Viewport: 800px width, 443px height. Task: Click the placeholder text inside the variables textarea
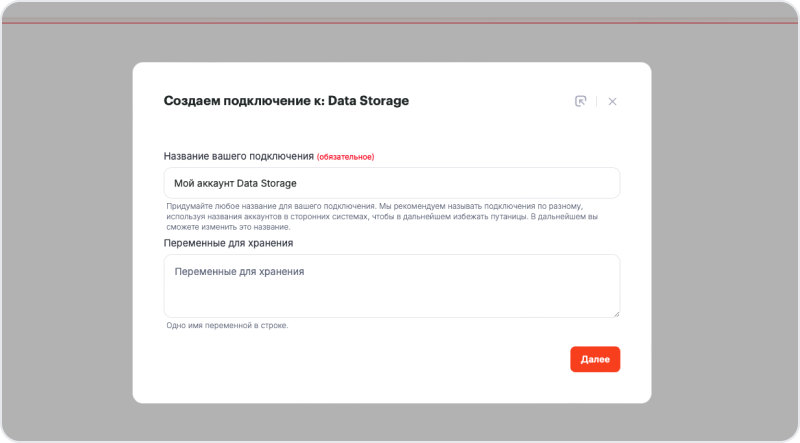pos(238,271)
